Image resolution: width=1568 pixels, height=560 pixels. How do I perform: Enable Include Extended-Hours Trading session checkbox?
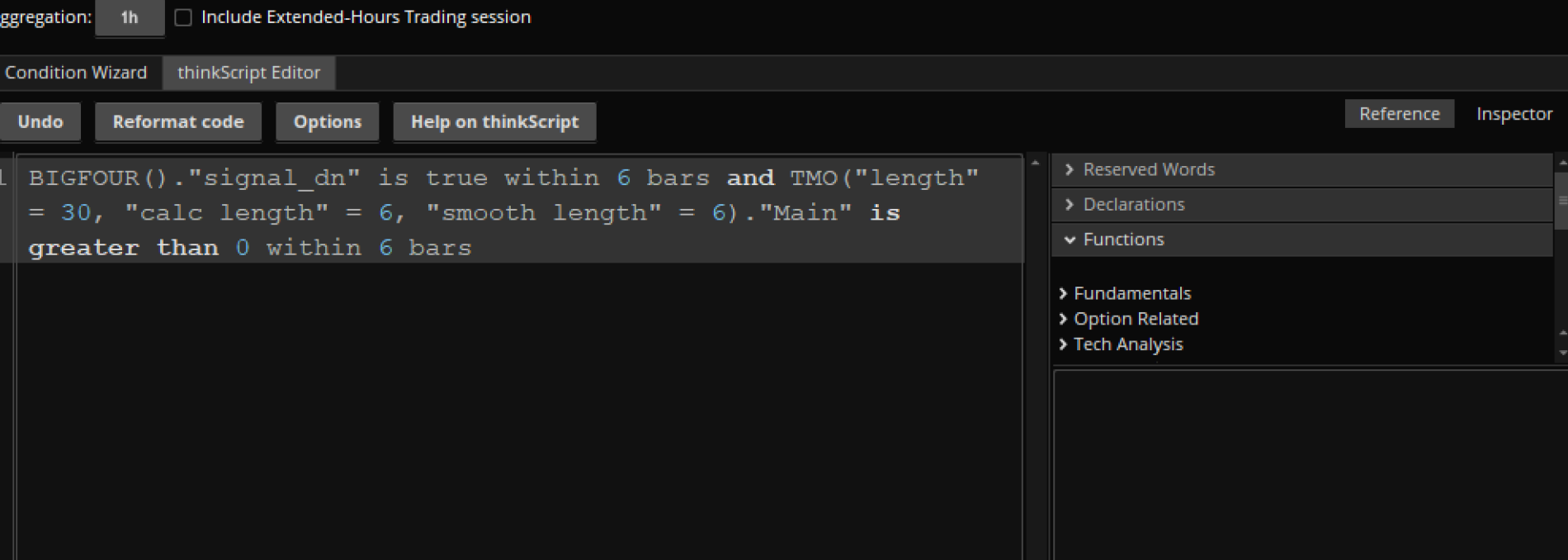click(183, 17)
